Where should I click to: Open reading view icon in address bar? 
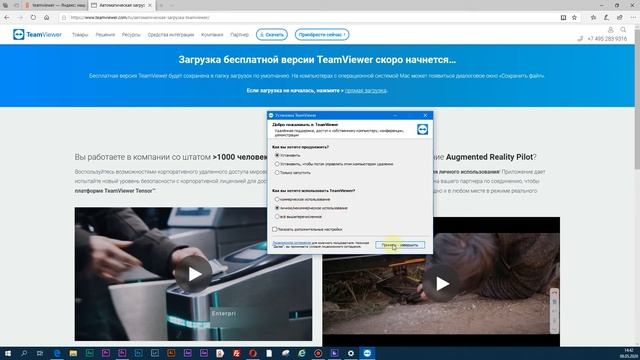pos(563,18)
